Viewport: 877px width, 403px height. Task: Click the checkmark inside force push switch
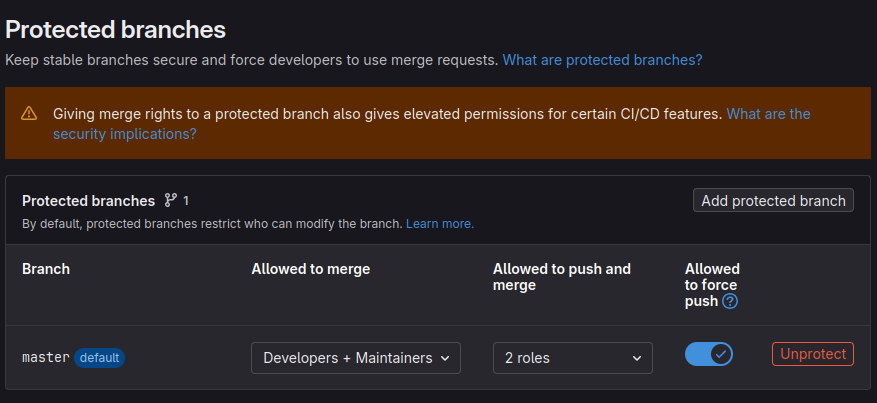[720, 354]
